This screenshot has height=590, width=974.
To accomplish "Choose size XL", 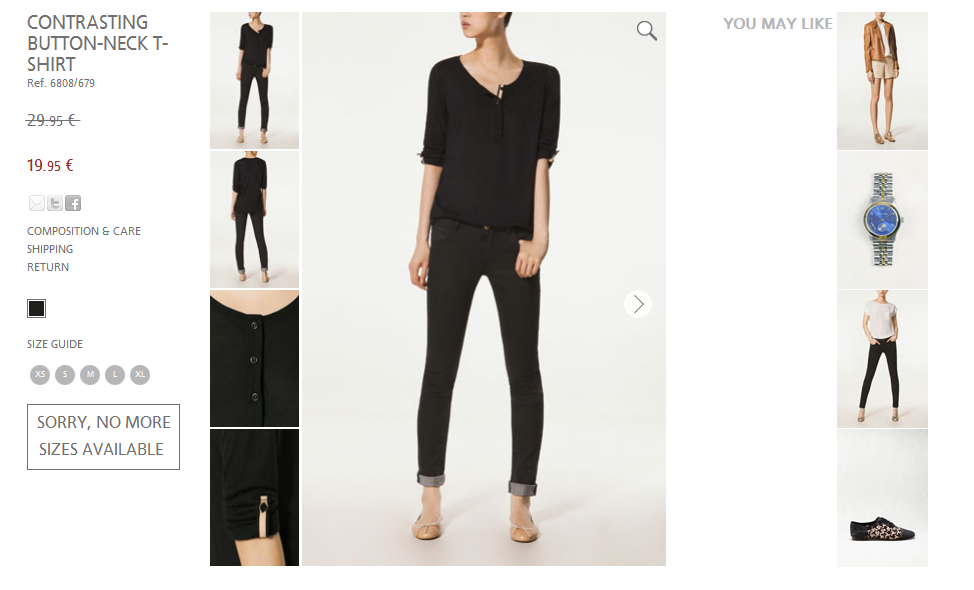I will click(x=140, y=374).
